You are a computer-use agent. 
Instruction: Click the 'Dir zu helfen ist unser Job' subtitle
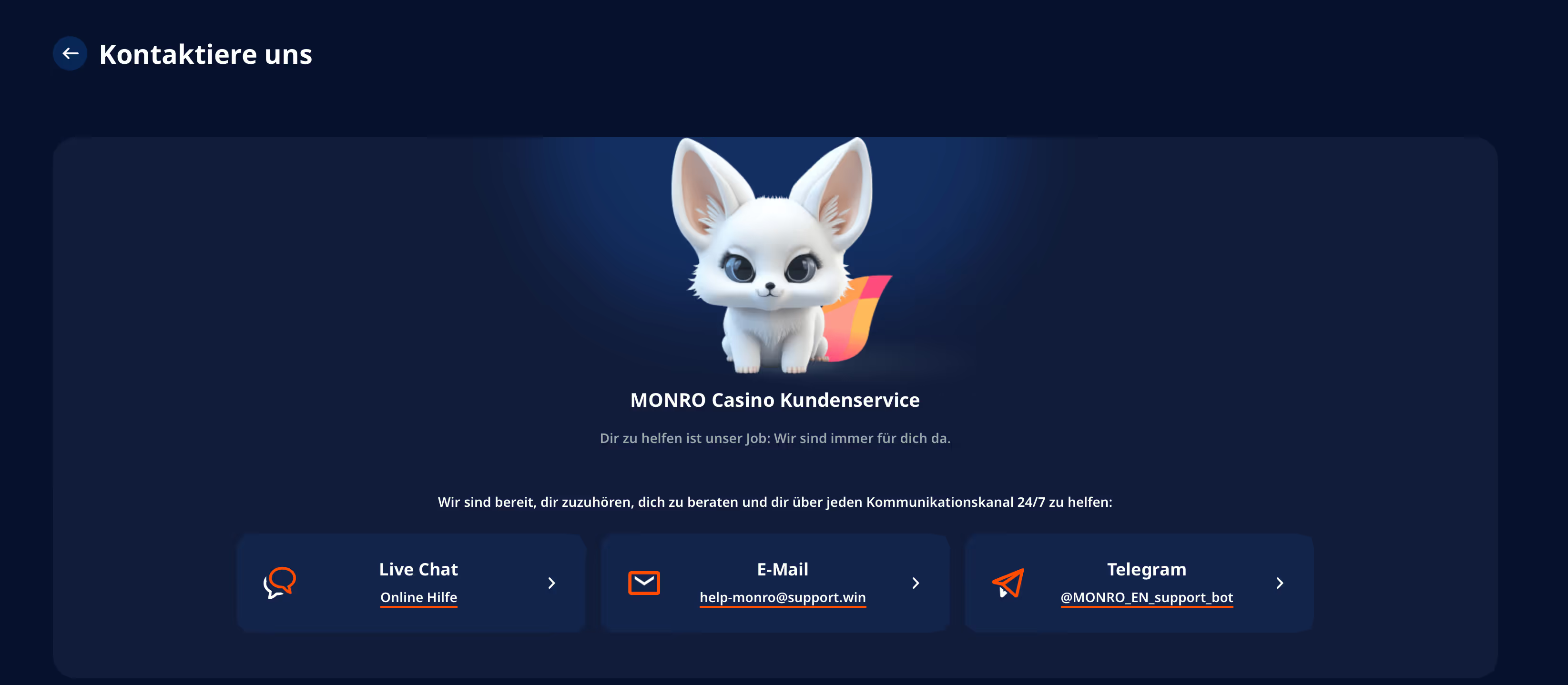pyautogui.click(x=775, y=438)
